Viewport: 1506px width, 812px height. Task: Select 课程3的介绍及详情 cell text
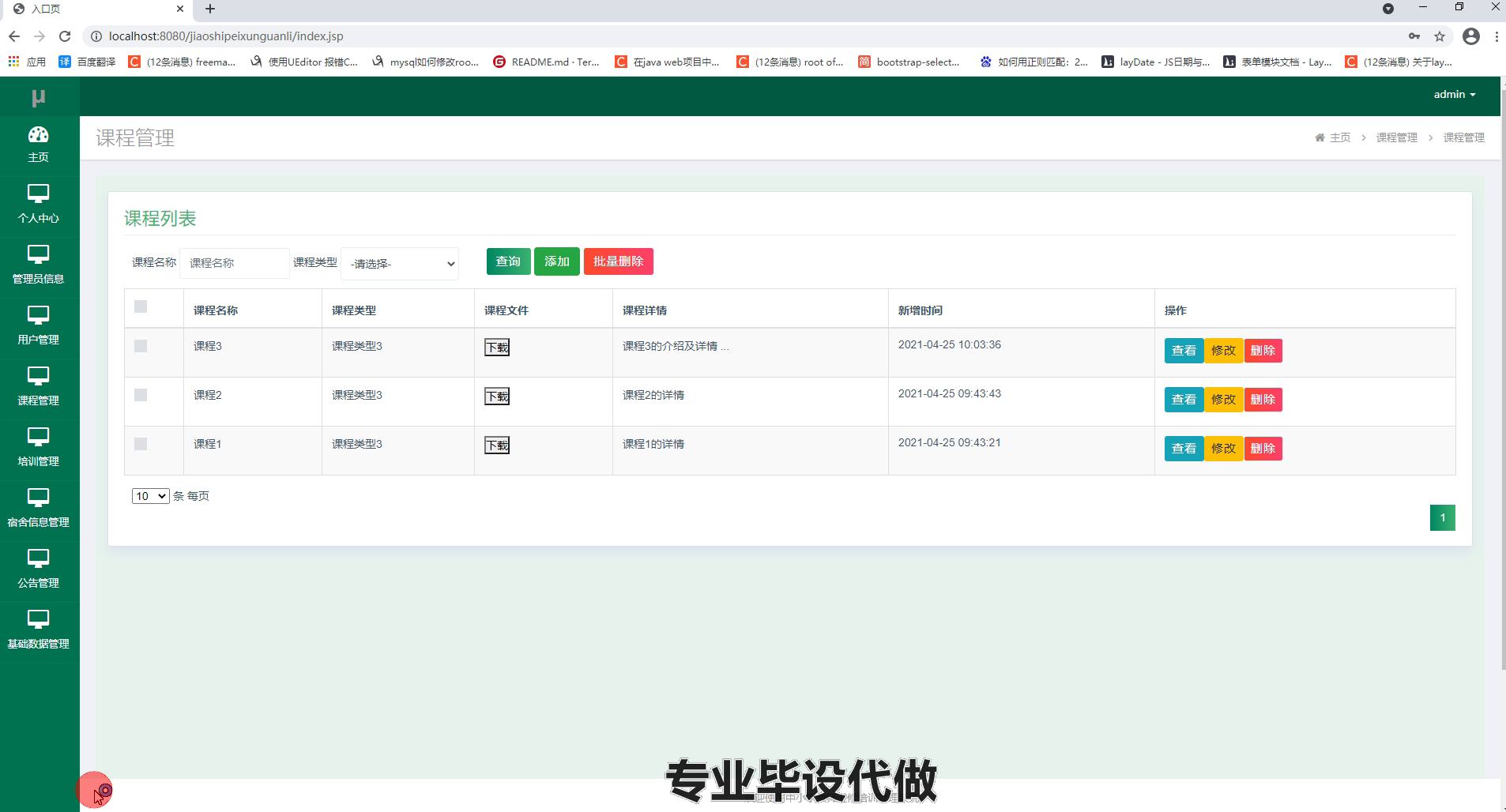coord(676,346)
